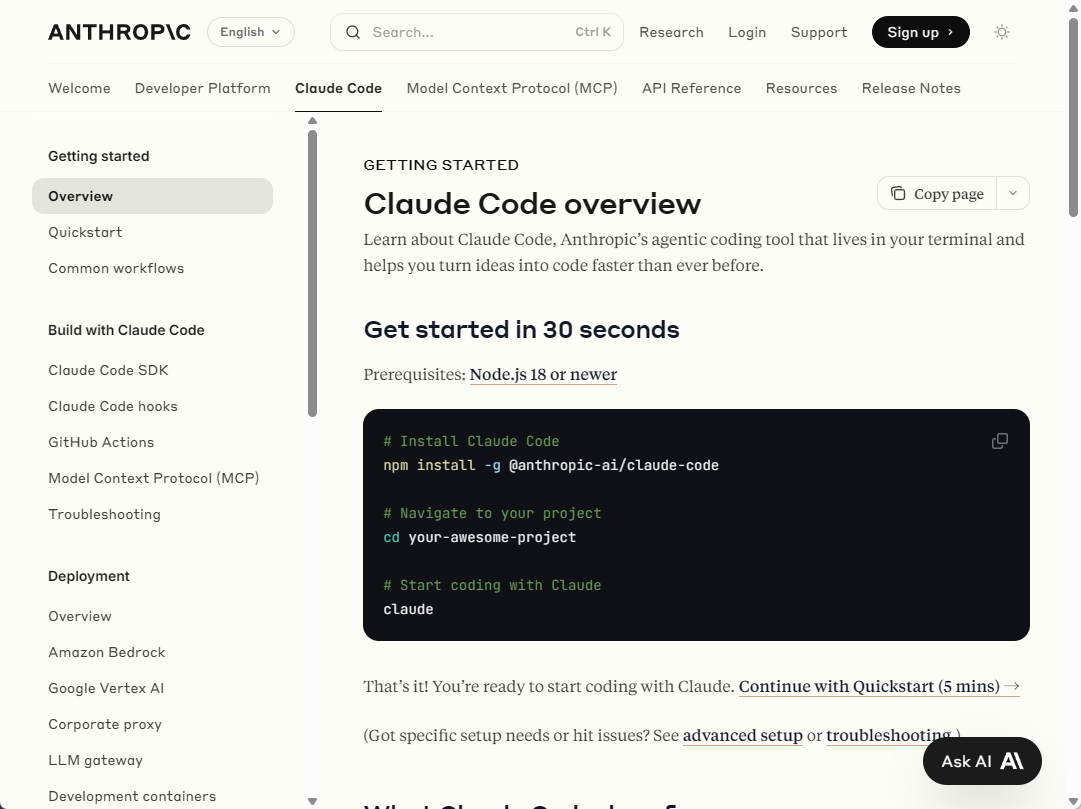Open the troubleshooting link in the paragraph
Screen dimensions: 1081x809
point(889,735)
